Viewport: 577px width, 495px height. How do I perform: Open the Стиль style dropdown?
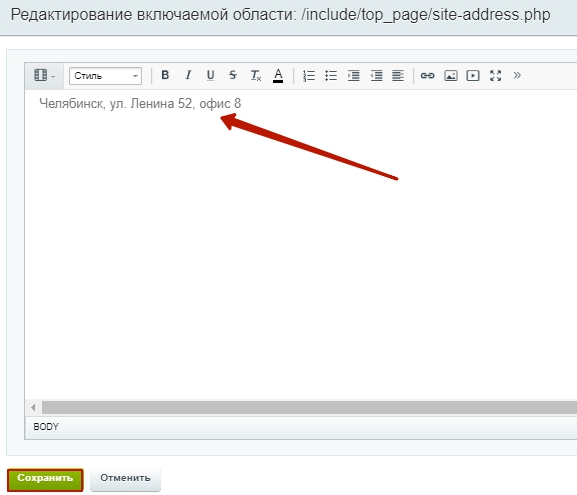pos(106,76)
